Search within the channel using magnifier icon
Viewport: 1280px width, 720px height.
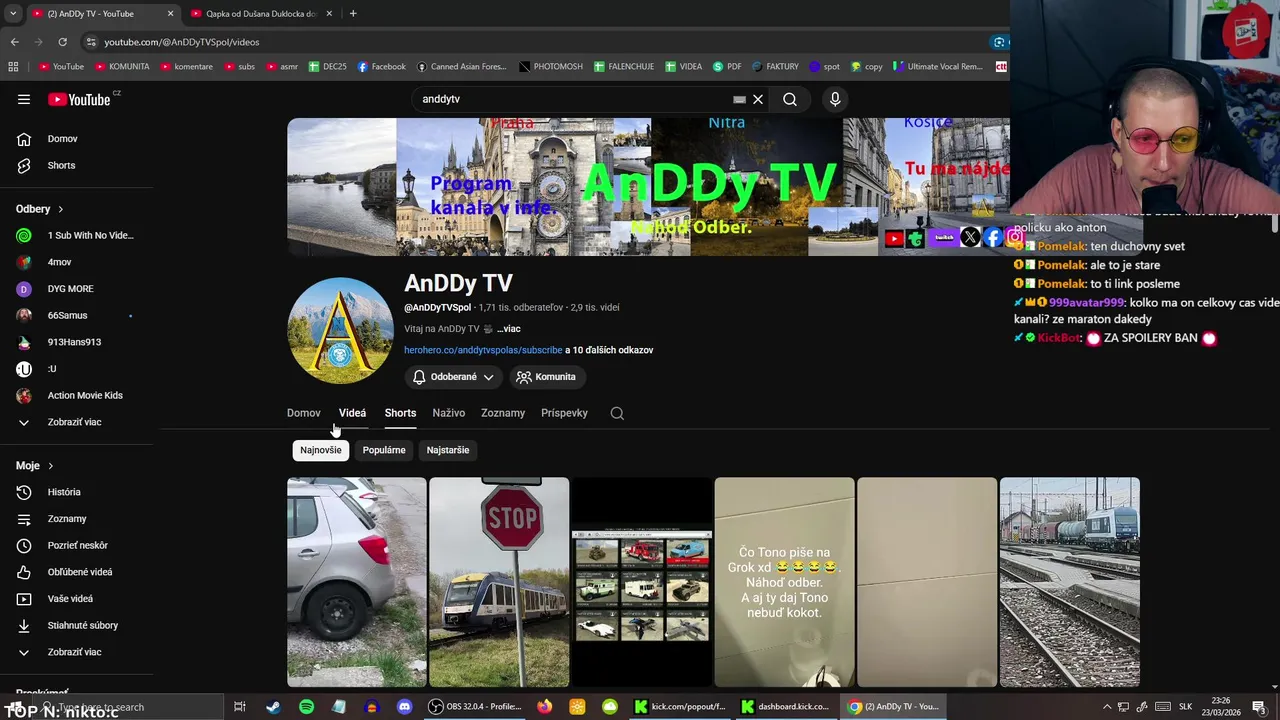pos(617,413)
